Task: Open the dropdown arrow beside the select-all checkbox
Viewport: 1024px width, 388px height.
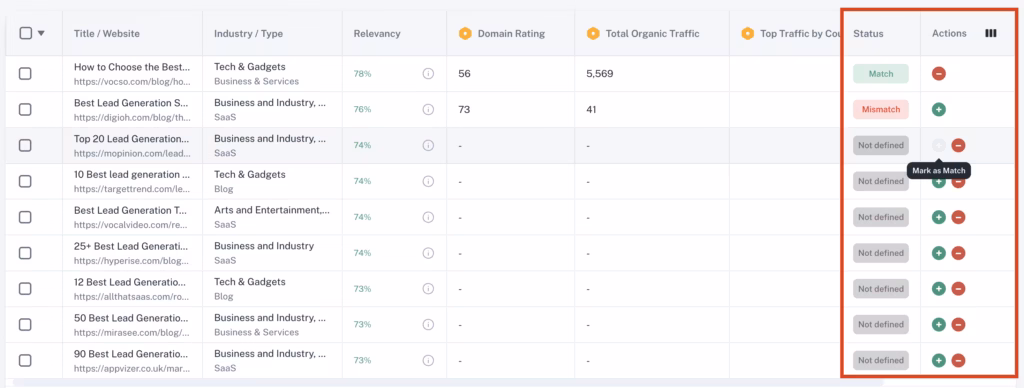Action: 41,34
